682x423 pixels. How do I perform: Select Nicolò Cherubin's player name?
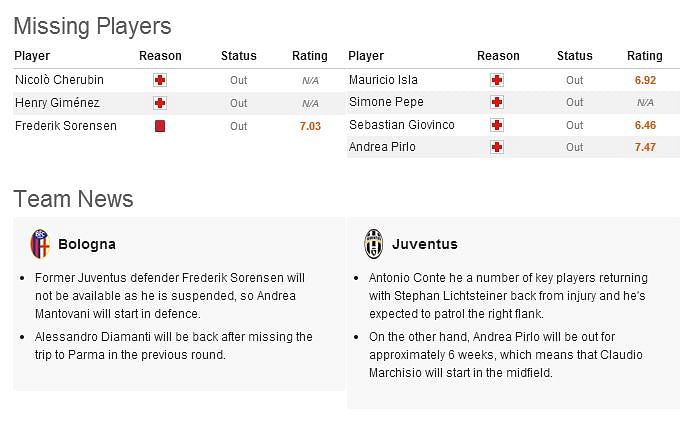(x=59, y=80)
